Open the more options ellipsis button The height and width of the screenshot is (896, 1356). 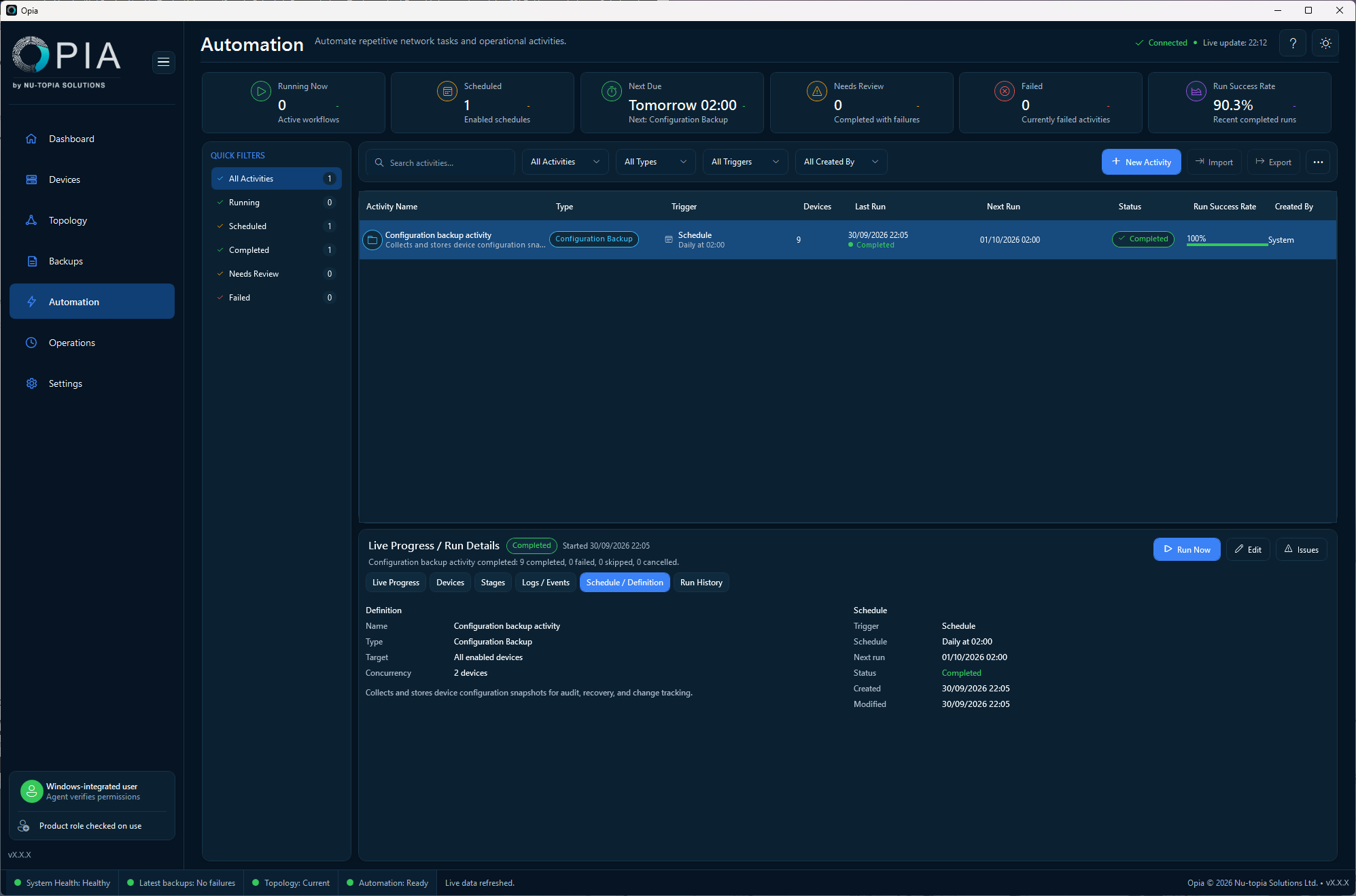[x=1318, y=162]
